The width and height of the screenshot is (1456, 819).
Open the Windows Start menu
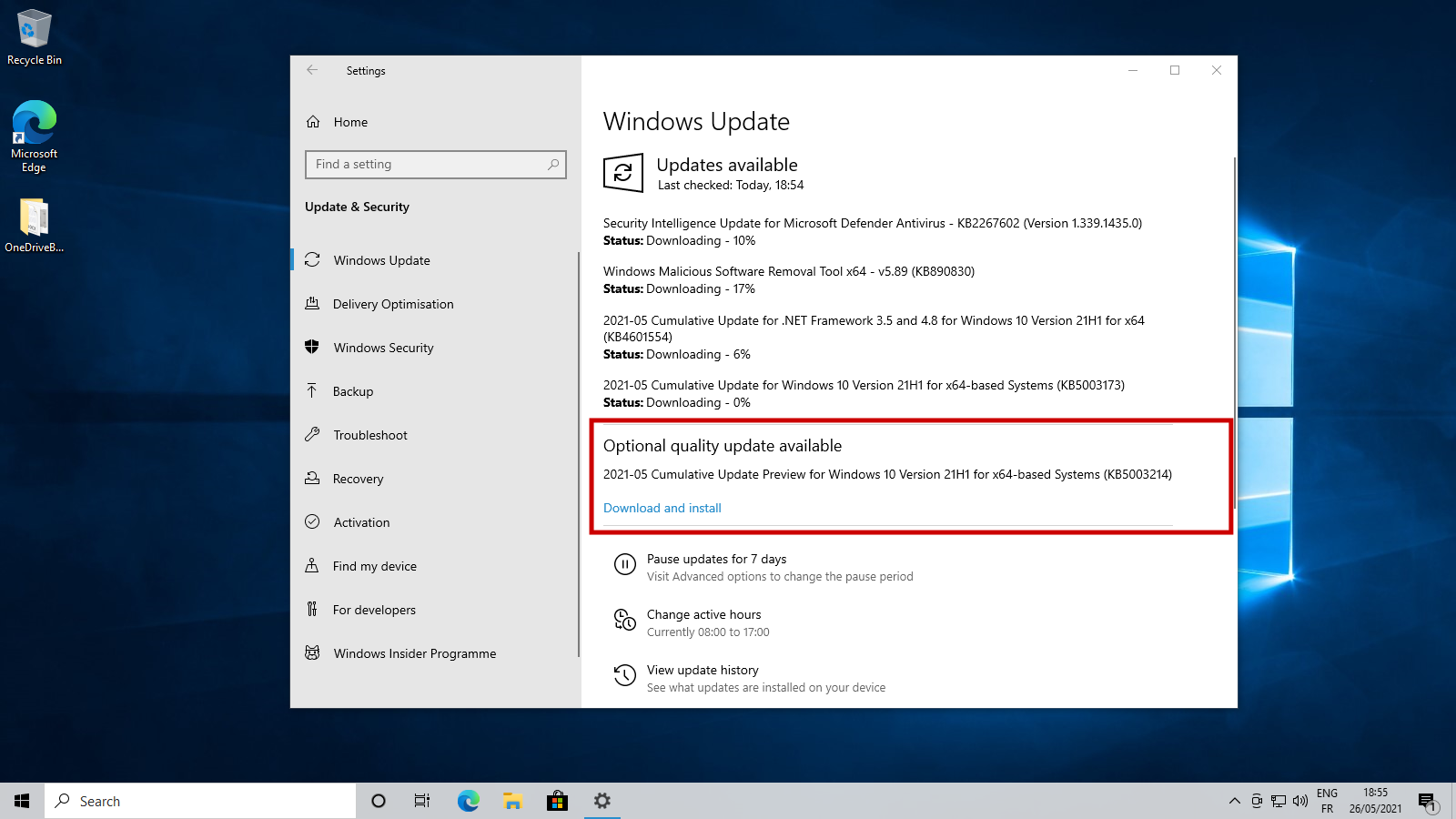[22, 801]
